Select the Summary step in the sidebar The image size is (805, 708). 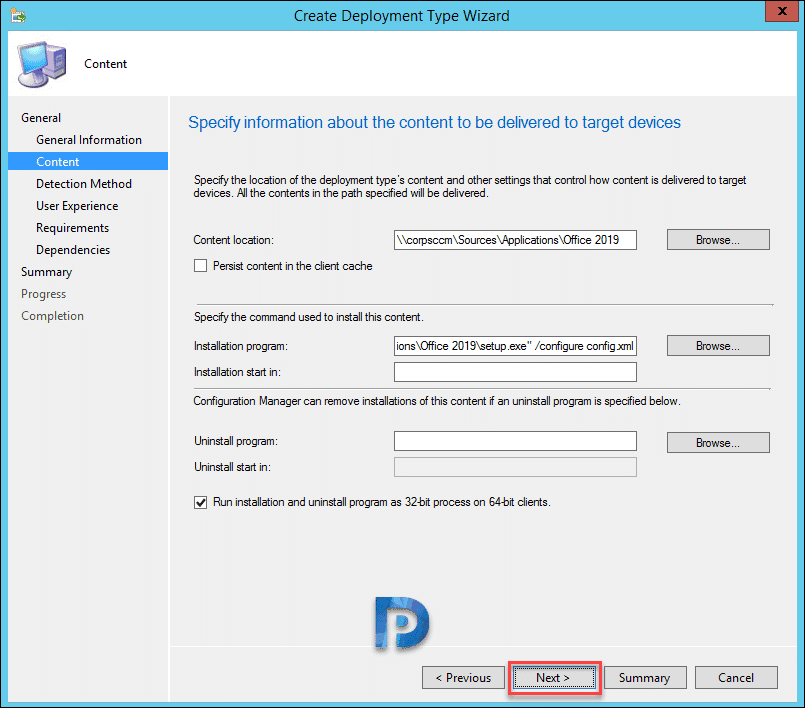pos(46,272)
